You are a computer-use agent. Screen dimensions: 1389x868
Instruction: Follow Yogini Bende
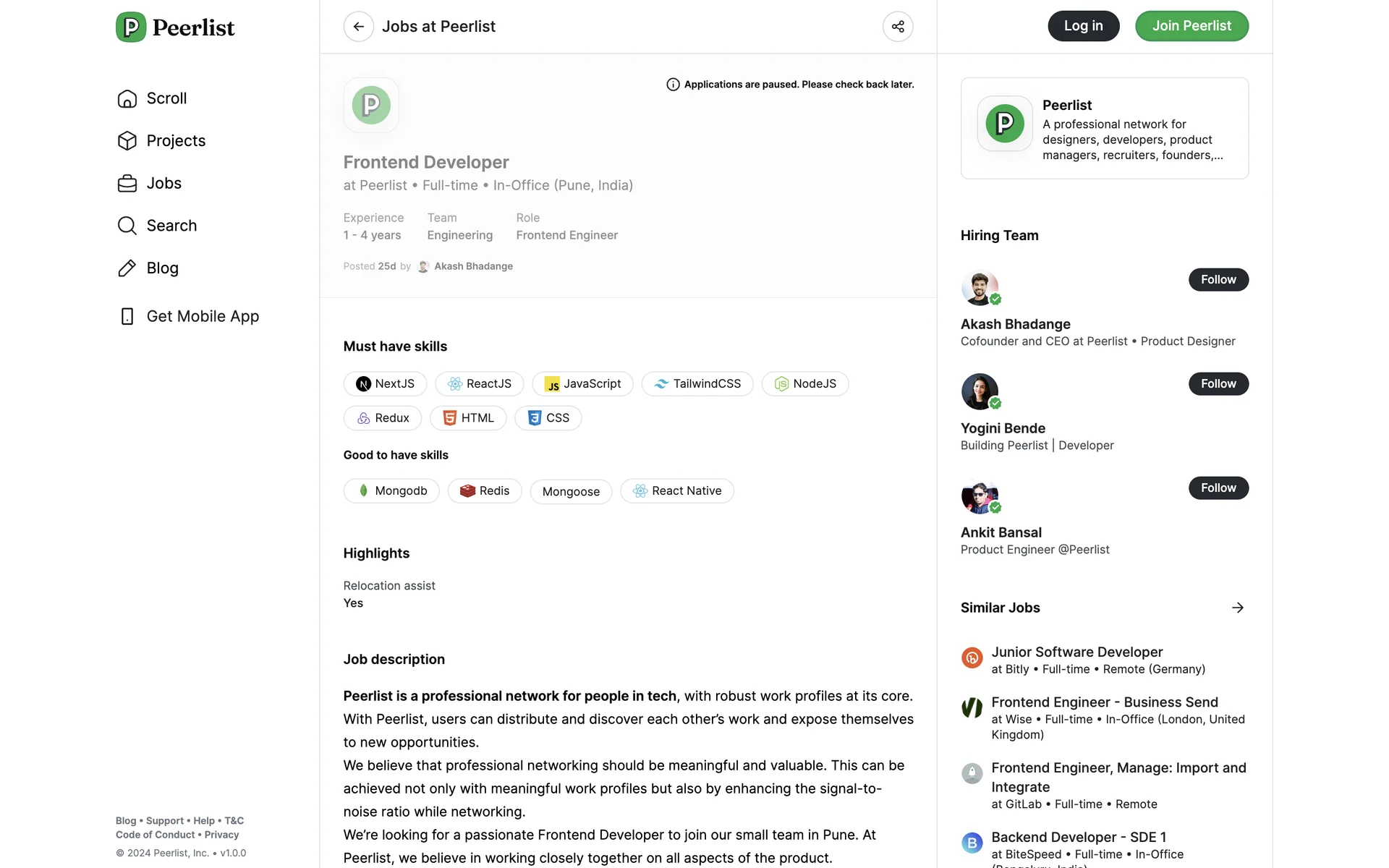pyautogui.click(x=1218, y=384)
